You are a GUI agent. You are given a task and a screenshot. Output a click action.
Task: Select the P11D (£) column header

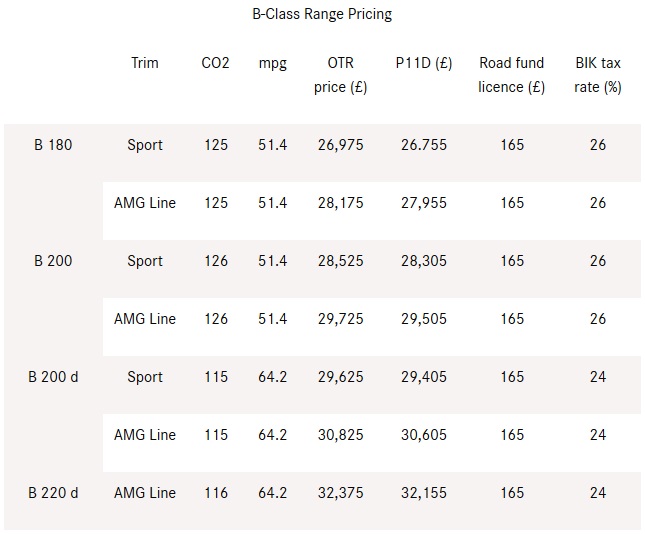coord(424,63)
